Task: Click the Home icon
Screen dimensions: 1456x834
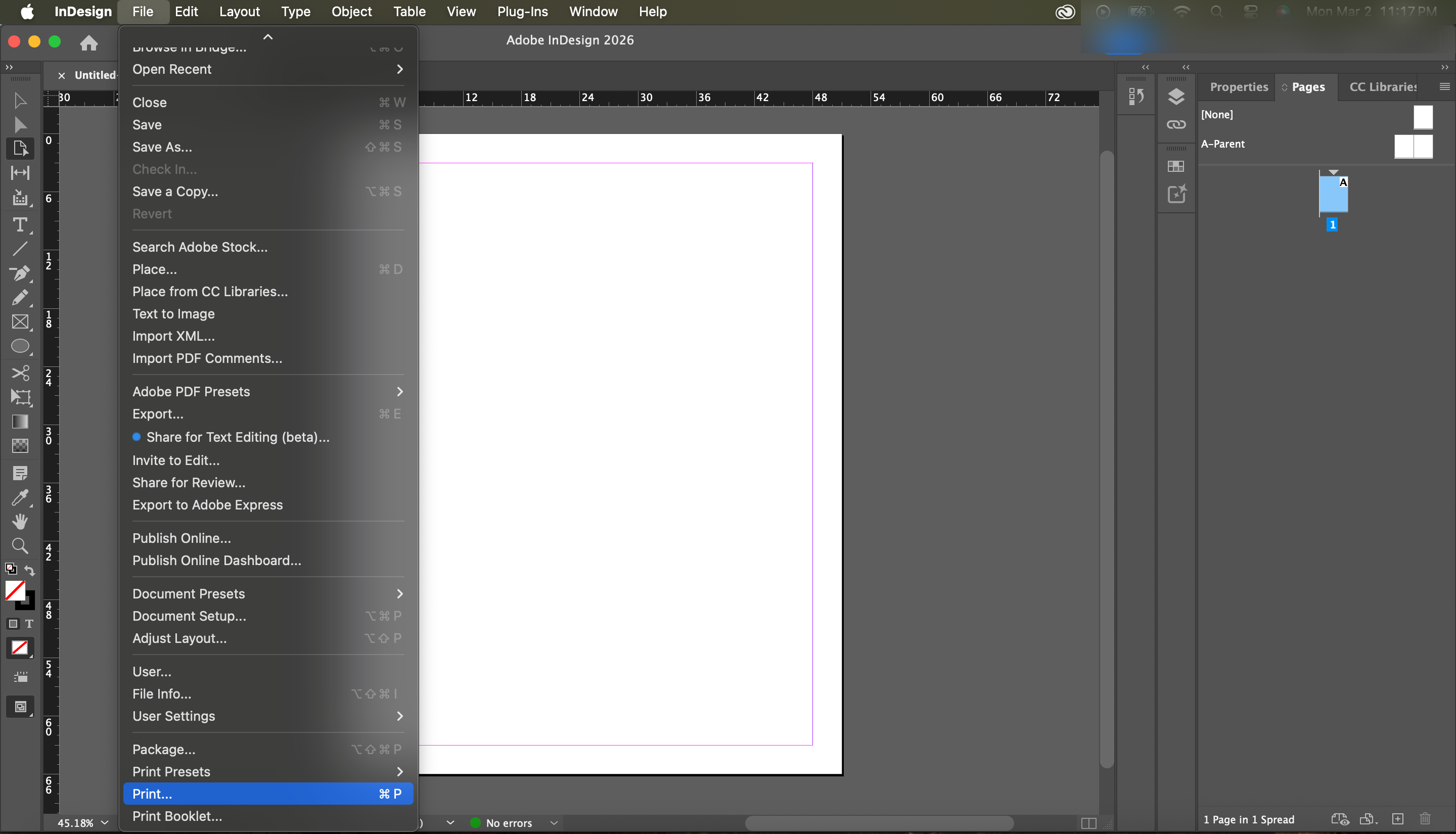Action: tap(89, 42)
